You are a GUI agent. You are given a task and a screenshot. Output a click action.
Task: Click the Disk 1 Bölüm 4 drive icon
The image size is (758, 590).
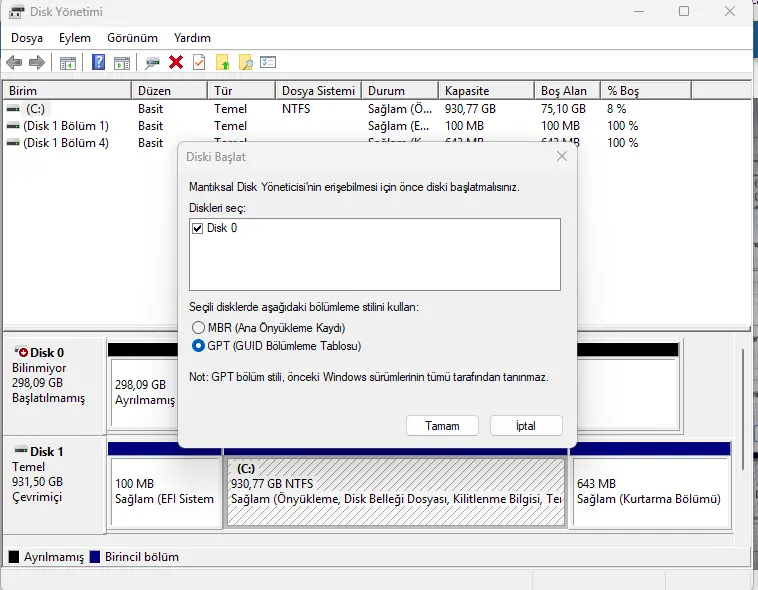(x=13, y=143)
